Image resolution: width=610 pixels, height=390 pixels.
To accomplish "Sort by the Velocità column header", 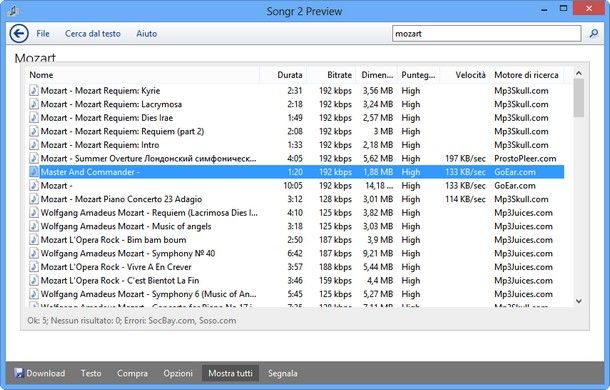I will (x=465, y=75).
